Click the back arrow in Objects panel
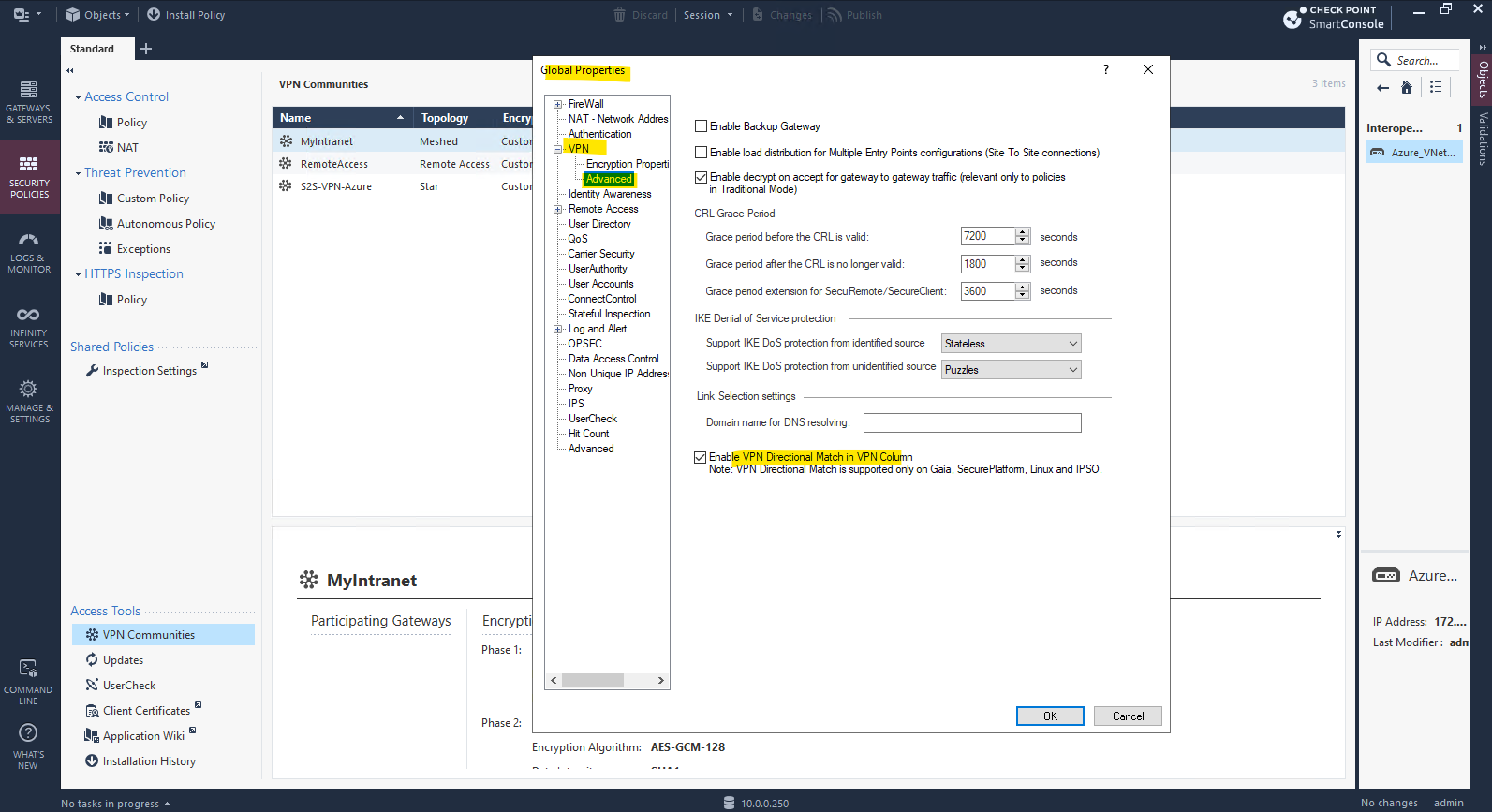This screenshot has width=1492, height=812. coord(1383,88)
